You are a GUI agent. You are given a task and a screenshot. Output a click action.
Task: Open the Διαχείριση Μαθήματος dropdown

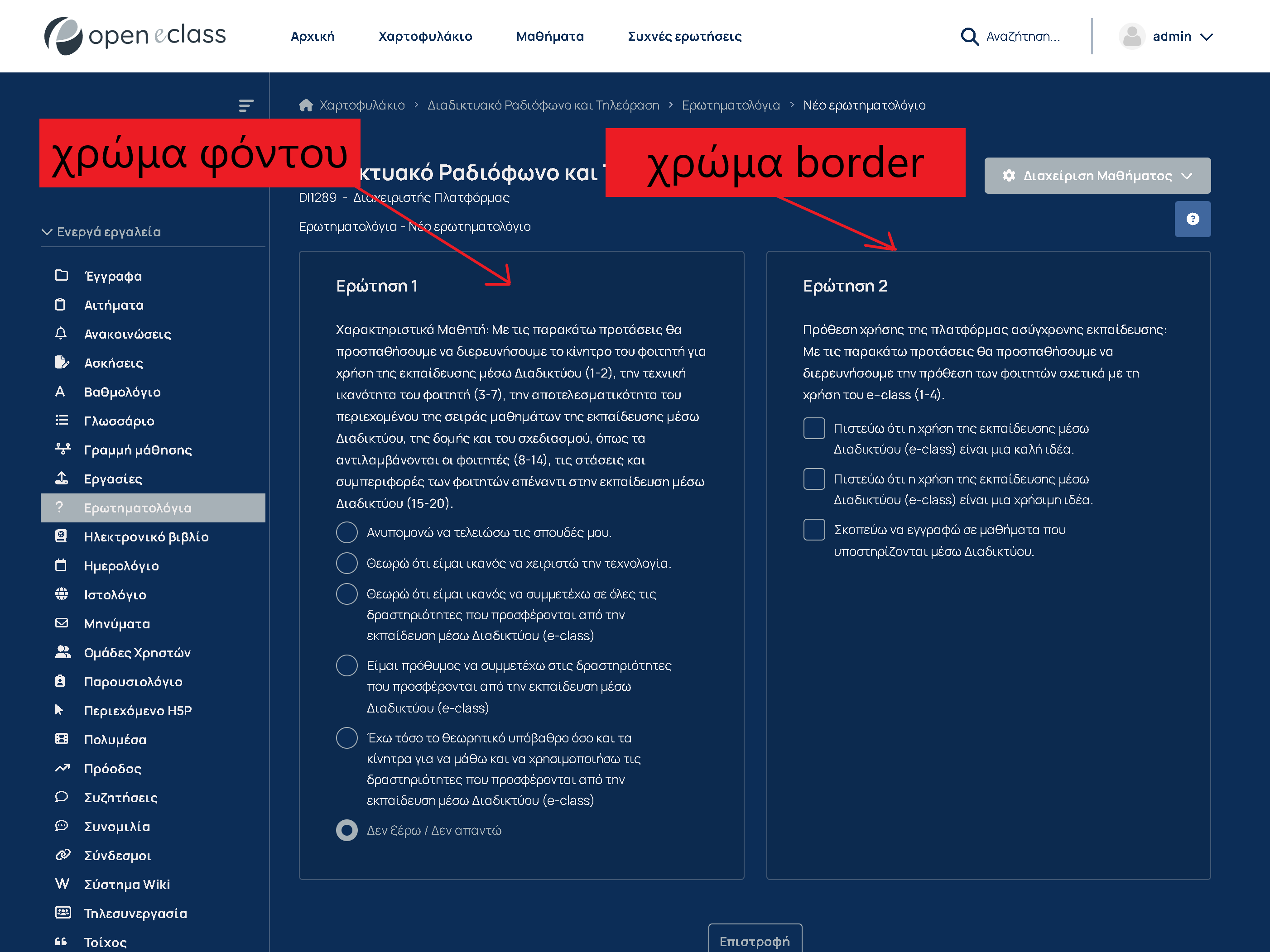tap(1097, 176)
